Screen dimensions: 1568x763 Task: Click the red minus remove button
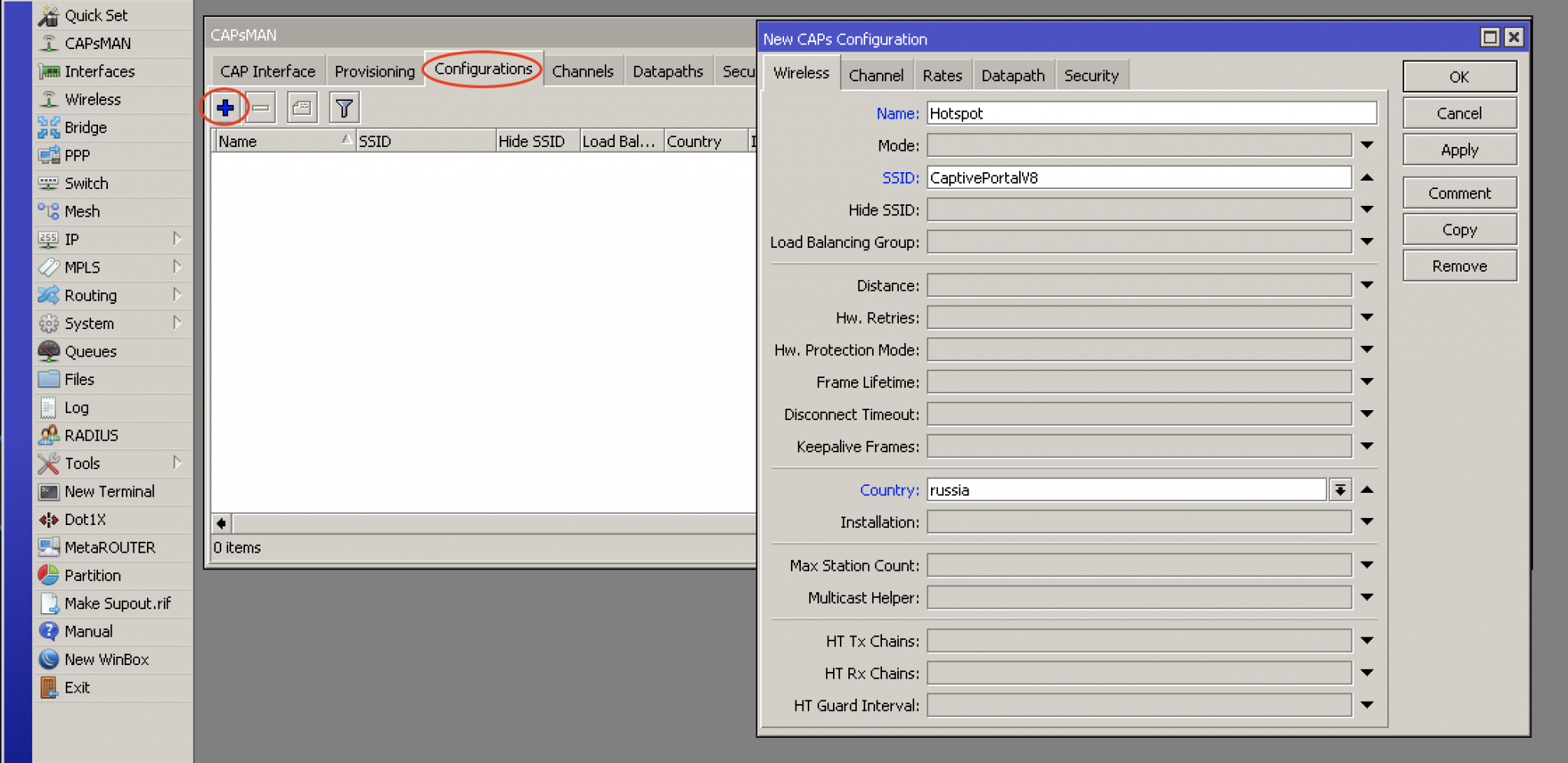[x=260, y=108]
